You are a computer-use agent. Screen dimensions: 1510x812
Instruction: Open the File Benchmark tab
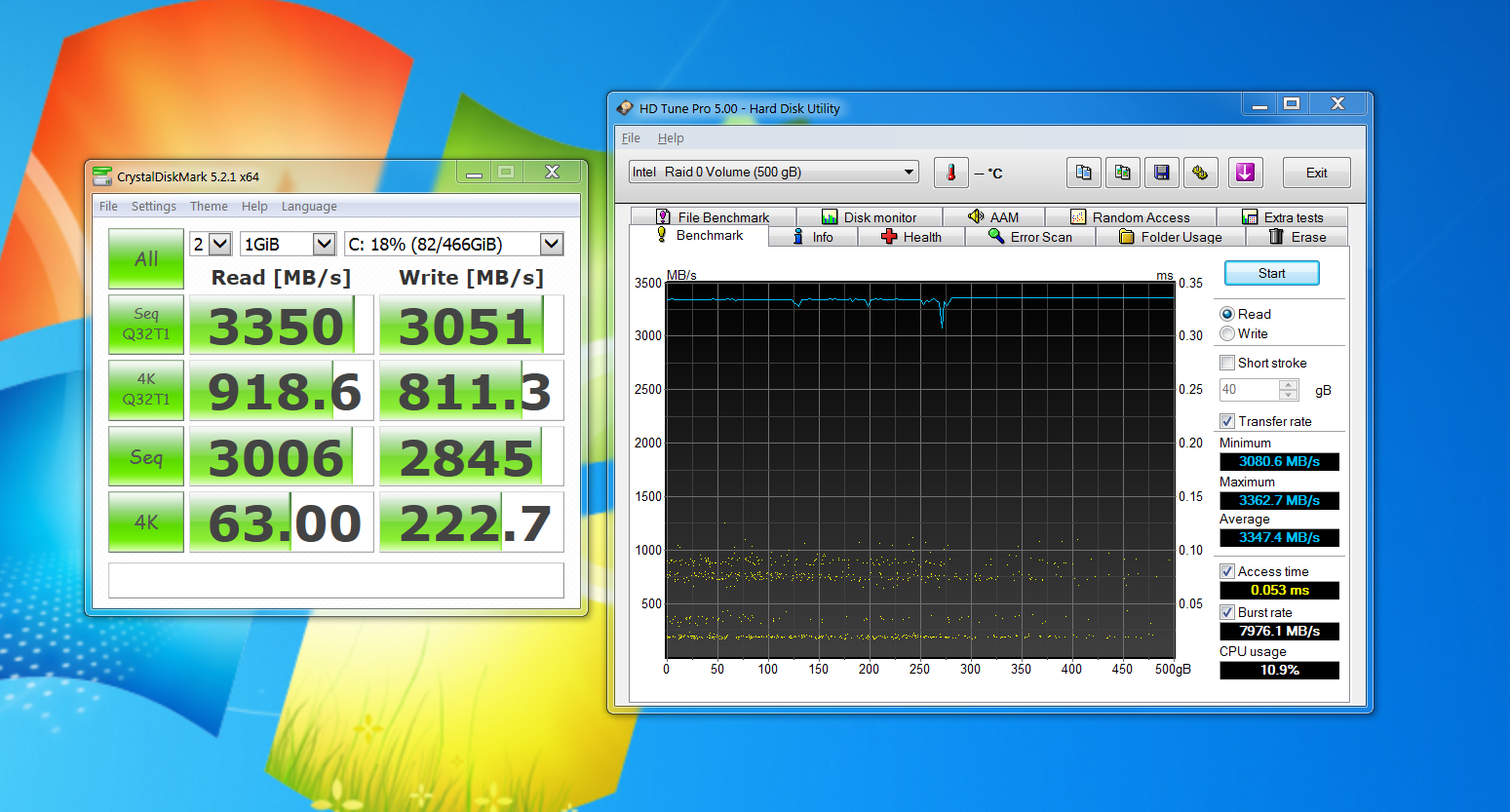[713, 217]
